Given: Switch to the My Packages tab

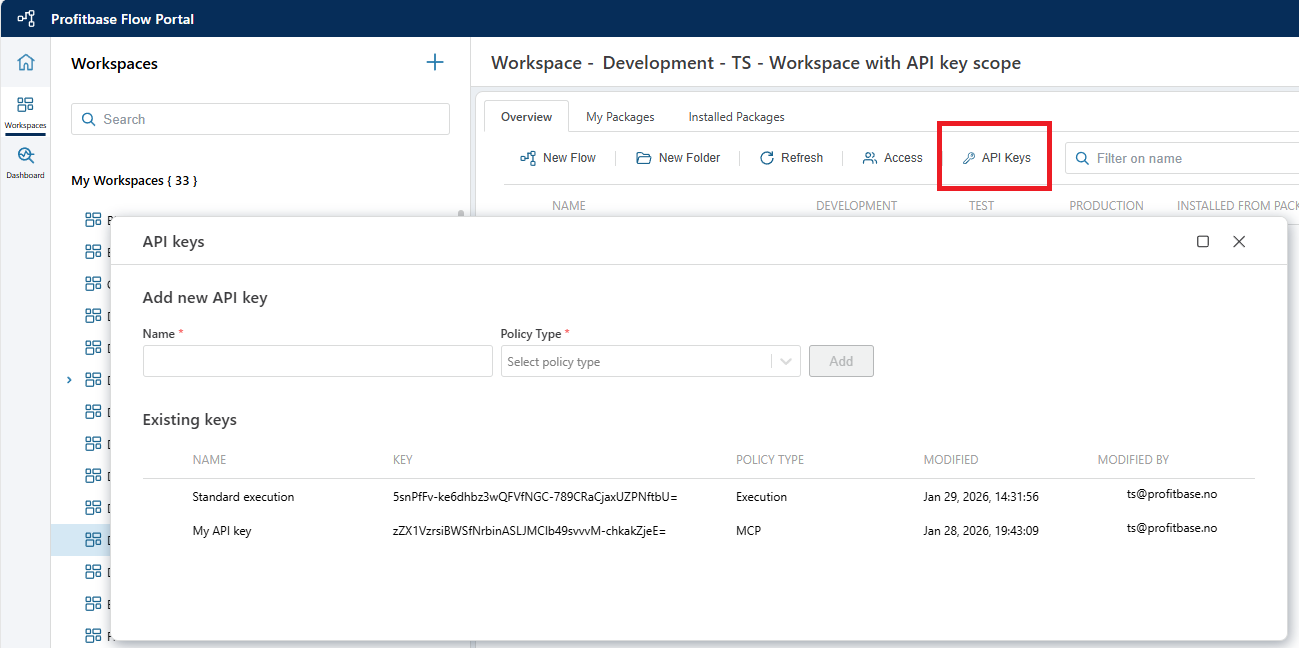Looking at the screenshot, I should 620,117.
